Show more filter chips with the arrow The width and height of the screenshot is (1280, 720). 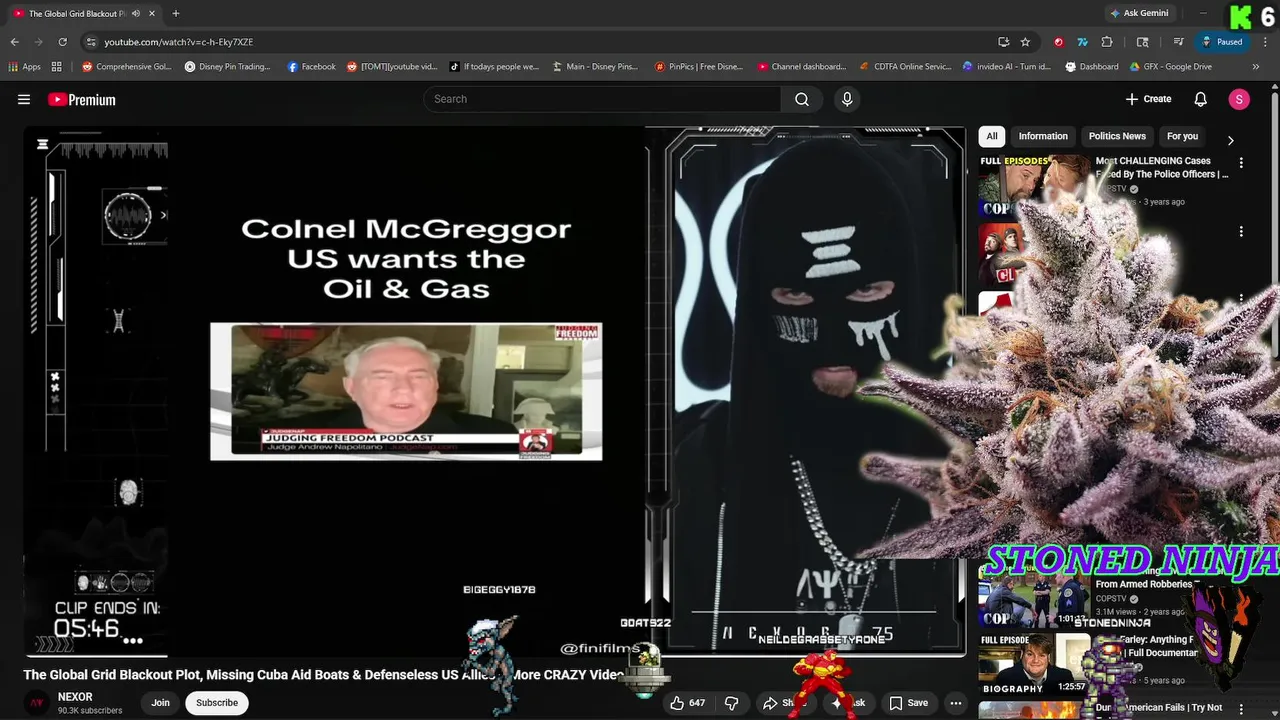1230,140
